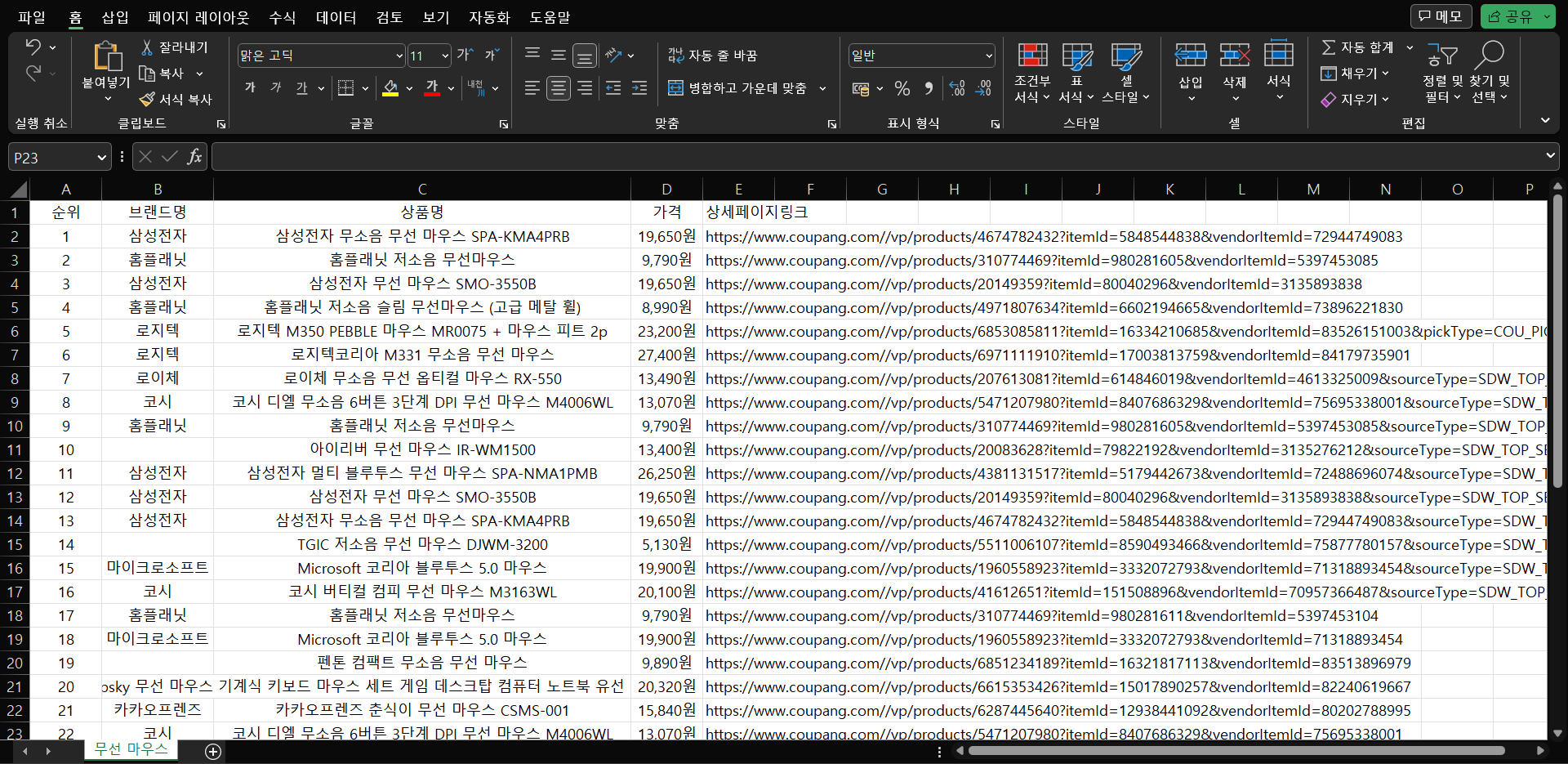Align text to bottom
Viewport: 1568px width, 764px height.
click(585, 55)
